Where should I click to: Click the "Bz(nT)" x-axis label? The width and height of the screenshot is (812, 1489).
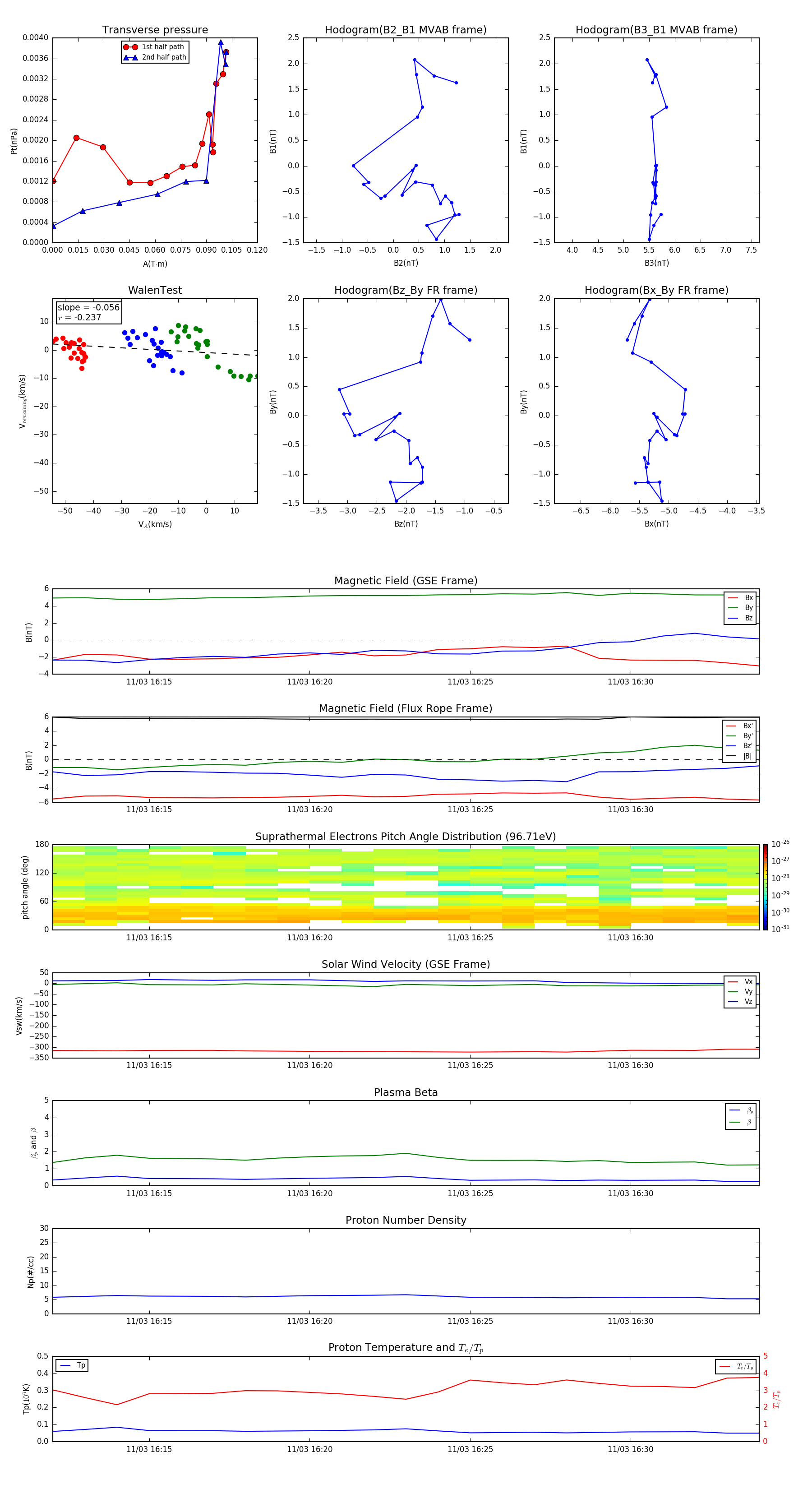406,524
